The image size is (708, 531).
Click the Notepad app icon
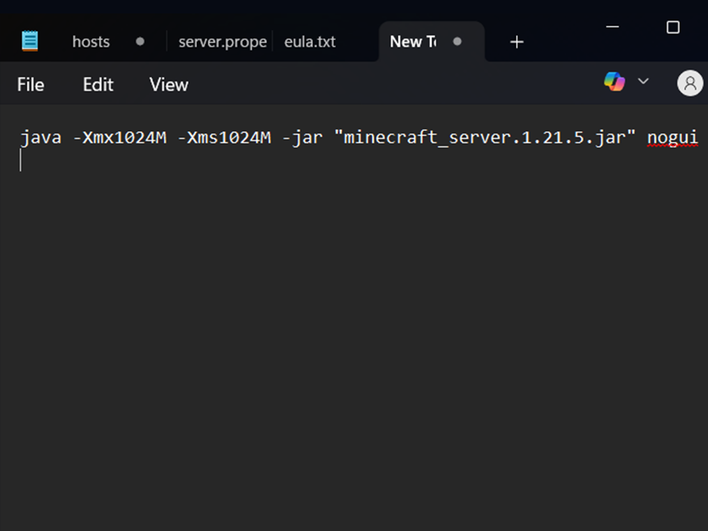[x=30, y=41]
